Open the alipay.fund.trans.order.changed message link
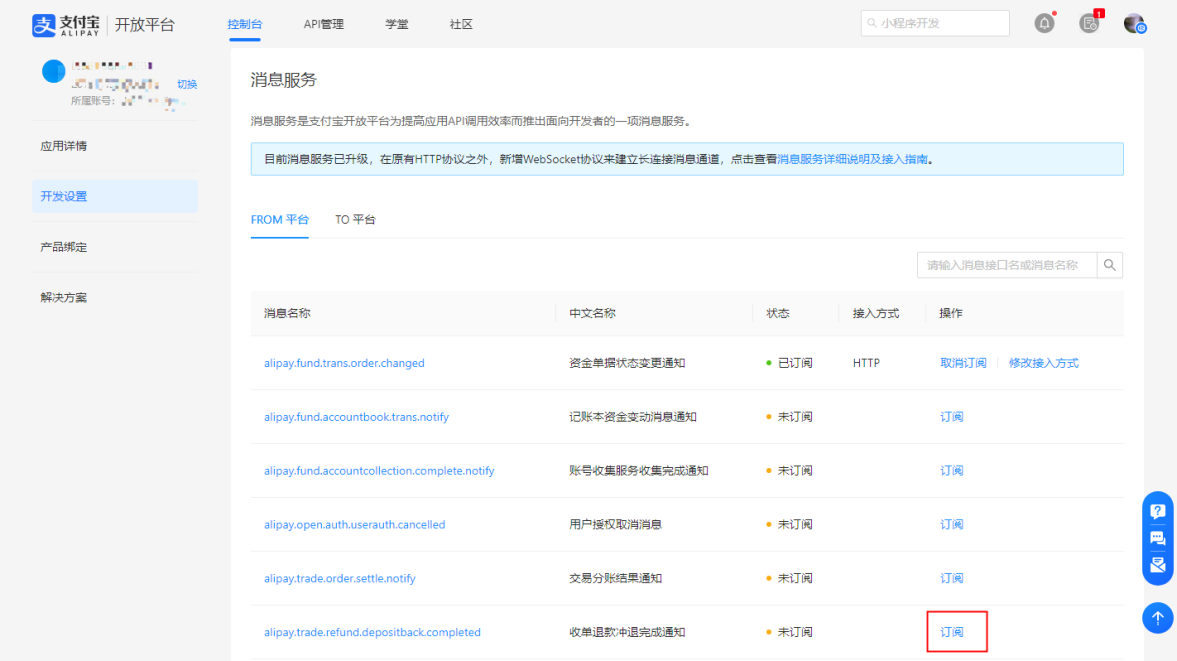The image size is (1177, 661). pyautogui.click(x=344, y=363)
